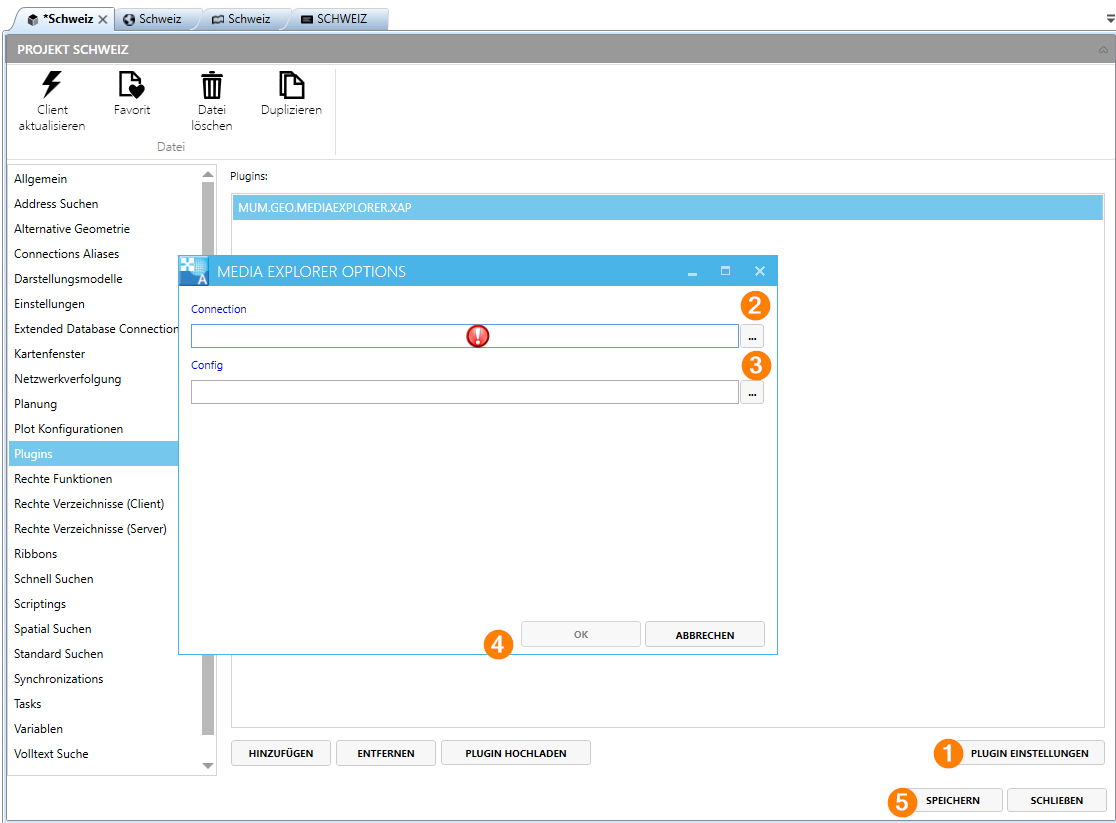
Task: Click the Favorit icon
Action: [x=132, y=84]
